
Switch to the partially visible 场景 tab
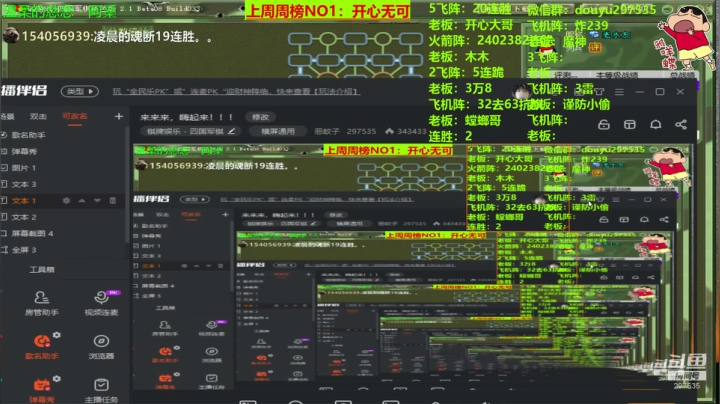click(7, 117)
